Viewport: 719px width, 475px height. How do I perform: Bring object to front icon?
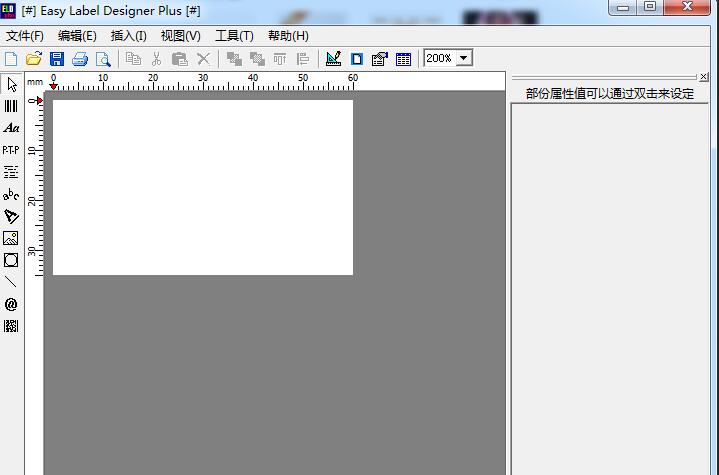[x=234, y=59]
